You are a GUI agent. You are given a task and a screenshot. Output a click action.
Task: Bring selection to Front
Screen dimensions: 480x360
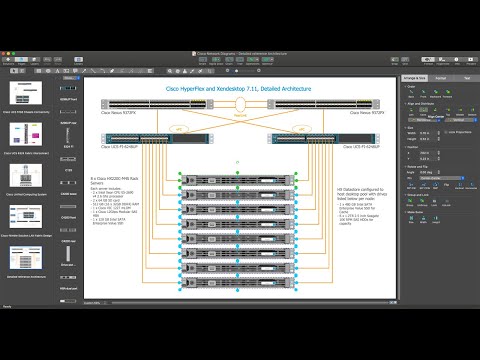[423, 93]
